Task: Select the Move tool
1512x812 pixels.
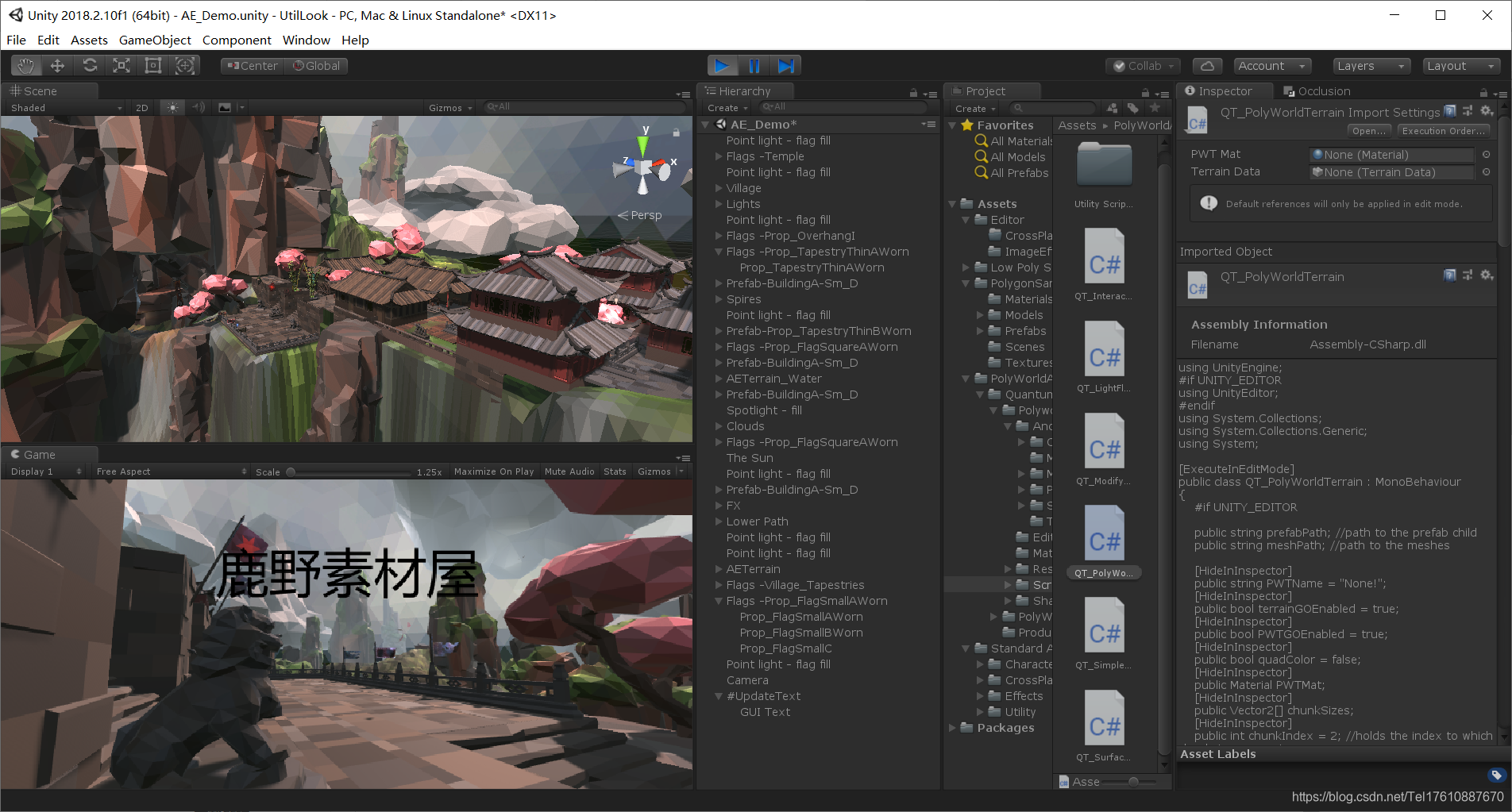Action: point(58,66)
